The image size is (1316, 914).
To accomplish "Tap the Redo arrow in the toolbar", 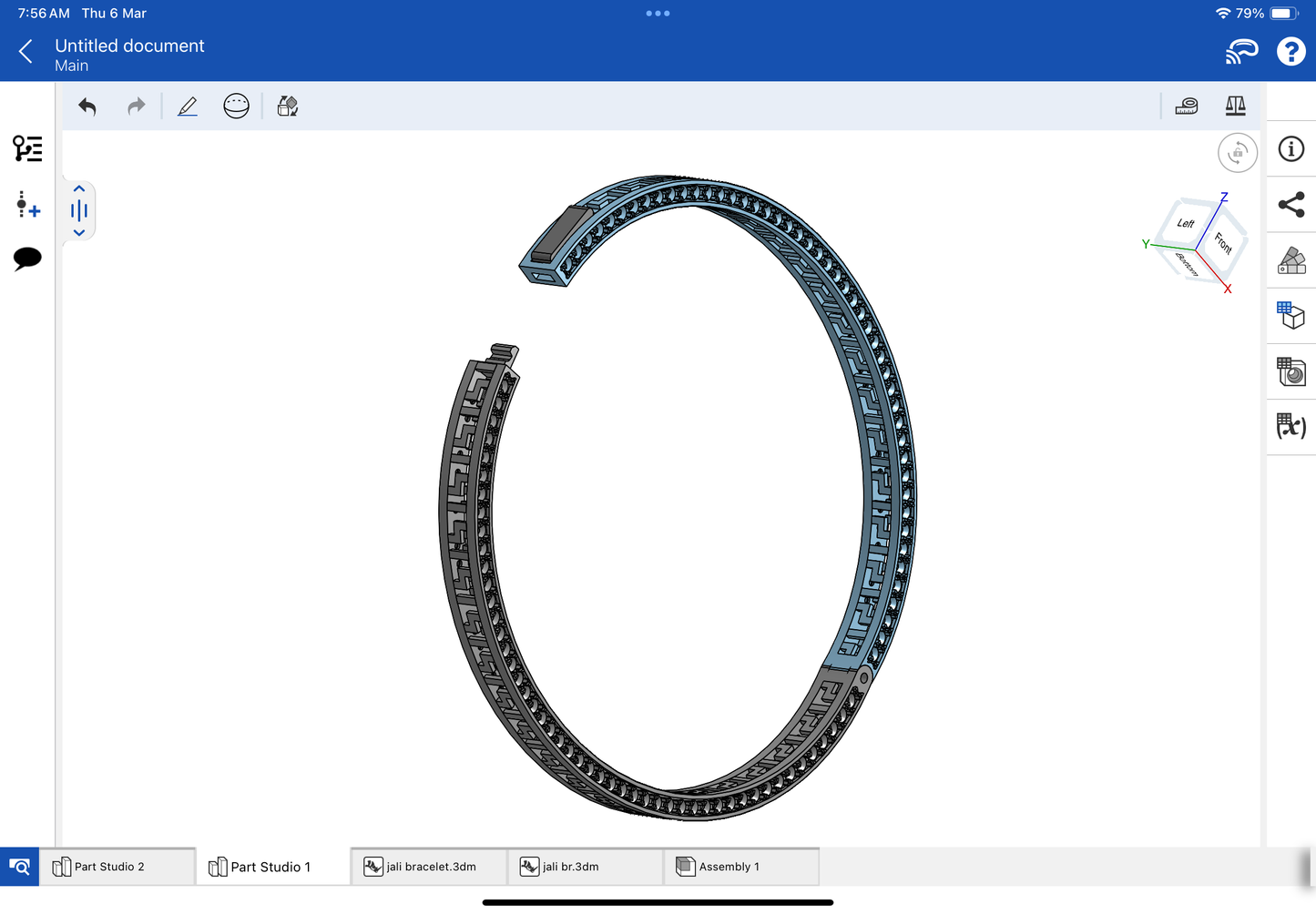I will [x=137, y=107].
